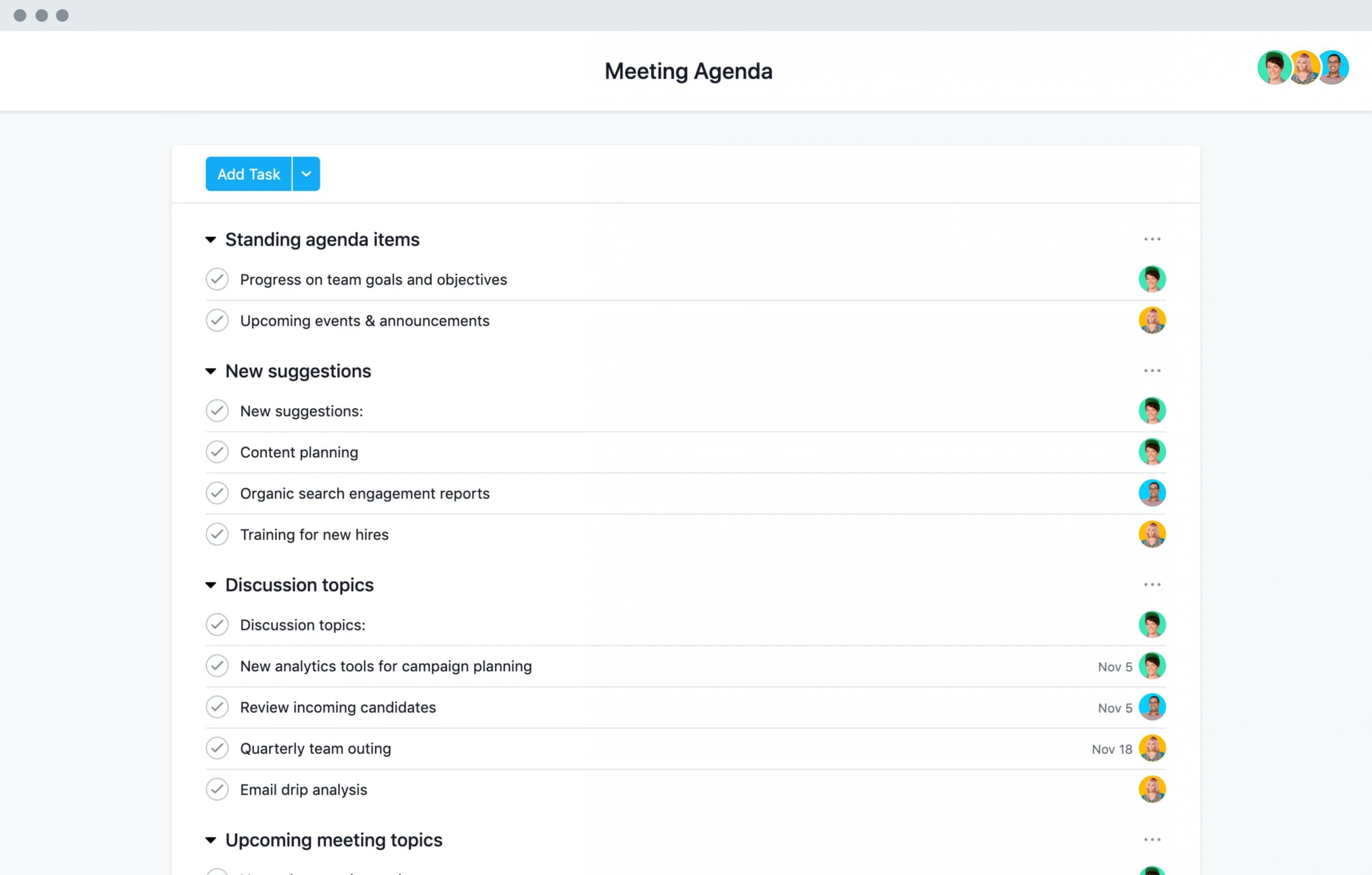
Task: Collapse the Discussion topics section
Action: pos(211,585)
